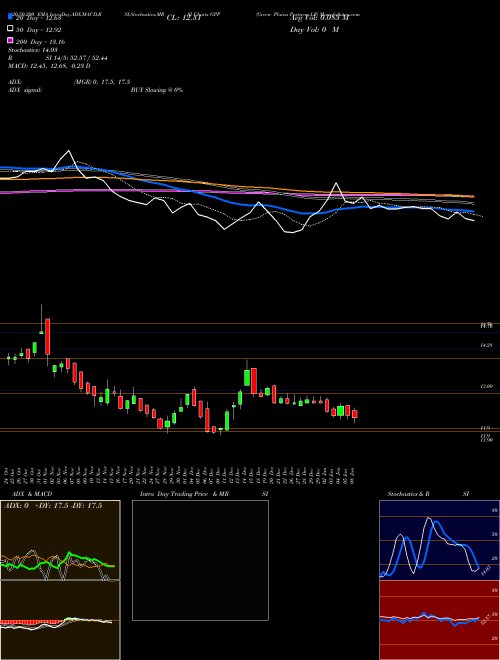Click the blue-background Stochastics chart panel
The image size is (500, 660).
(x=439, y=540)
